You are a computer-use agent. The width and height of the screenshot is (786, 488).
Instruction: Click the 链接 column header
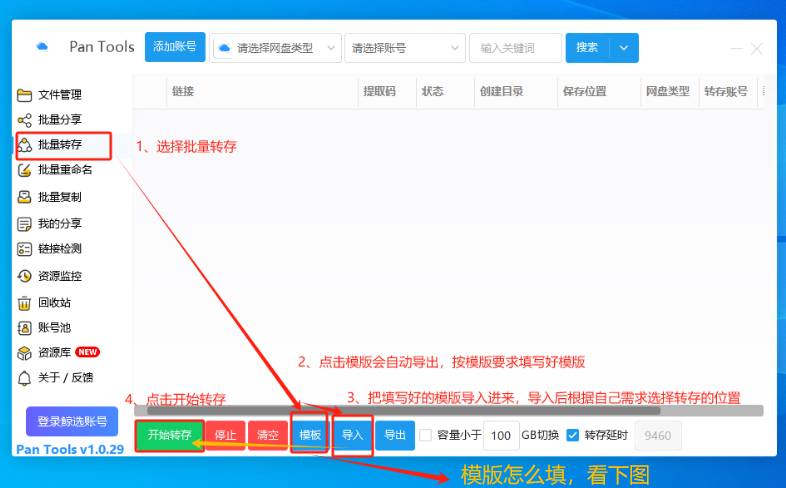(183, 91)
